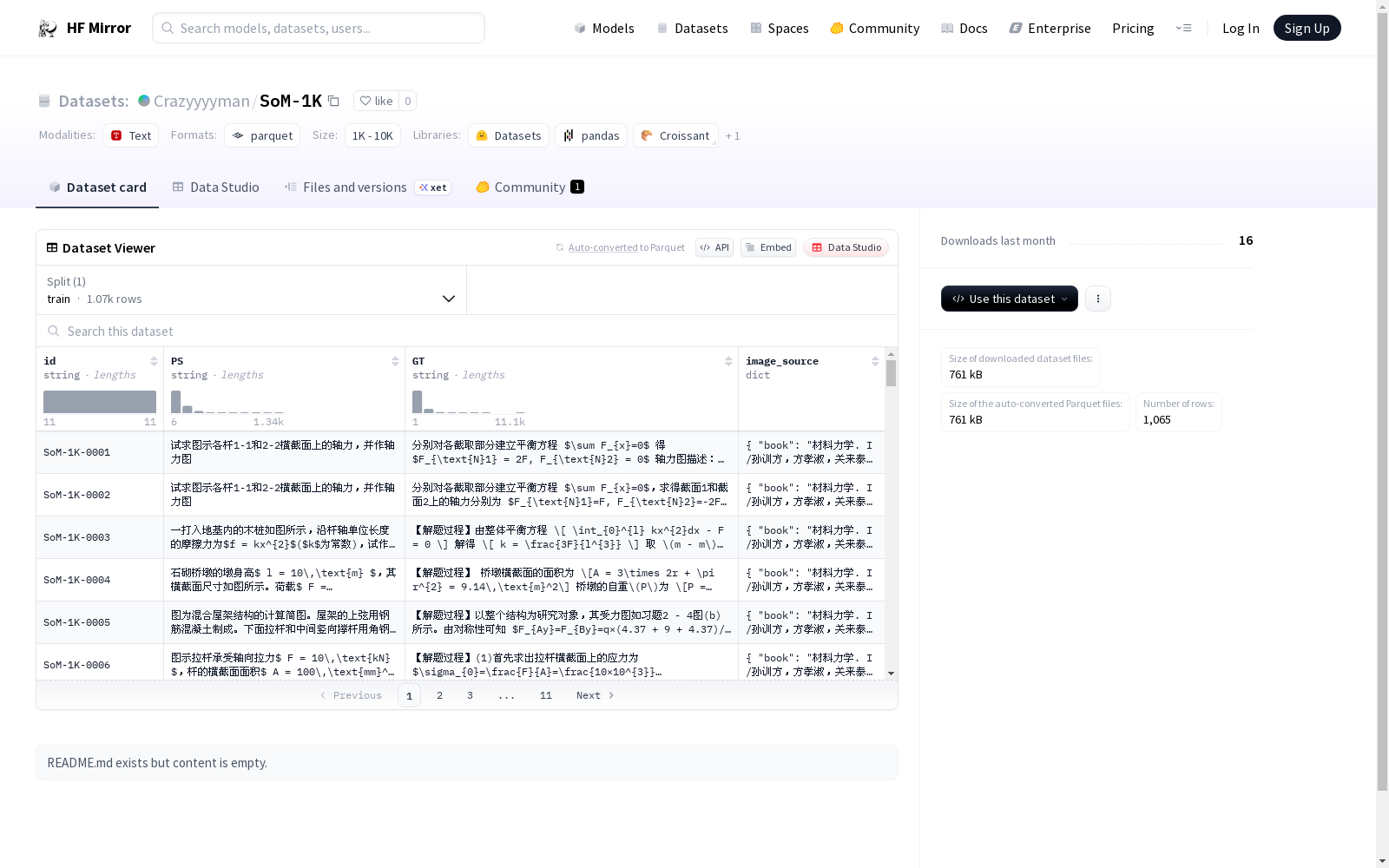The image size is (1389, 868).
Task: Open Files and versions tab
Action: click(x=367, y=187)
